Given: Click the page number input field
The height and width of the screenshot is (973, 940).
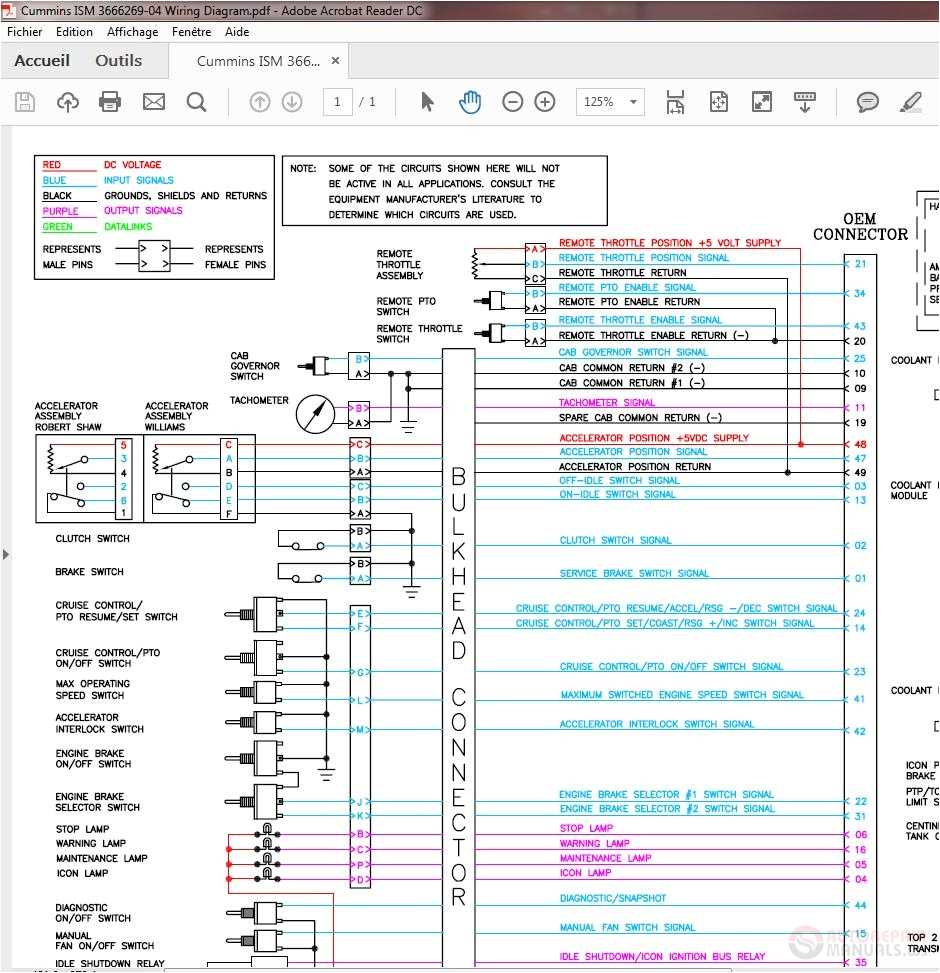Looking at the screenshot, I should click(x=337, y=102).
